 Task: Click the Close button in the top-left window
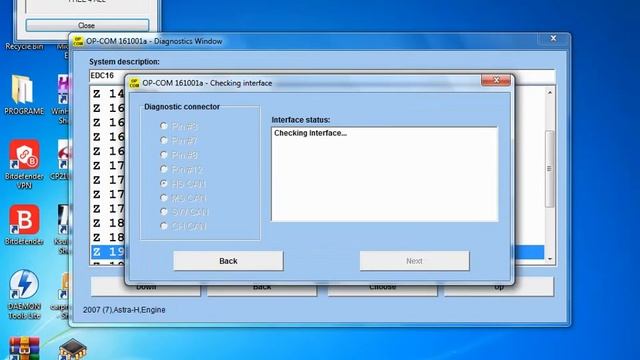pyautogui.click(x=87, y=25)
